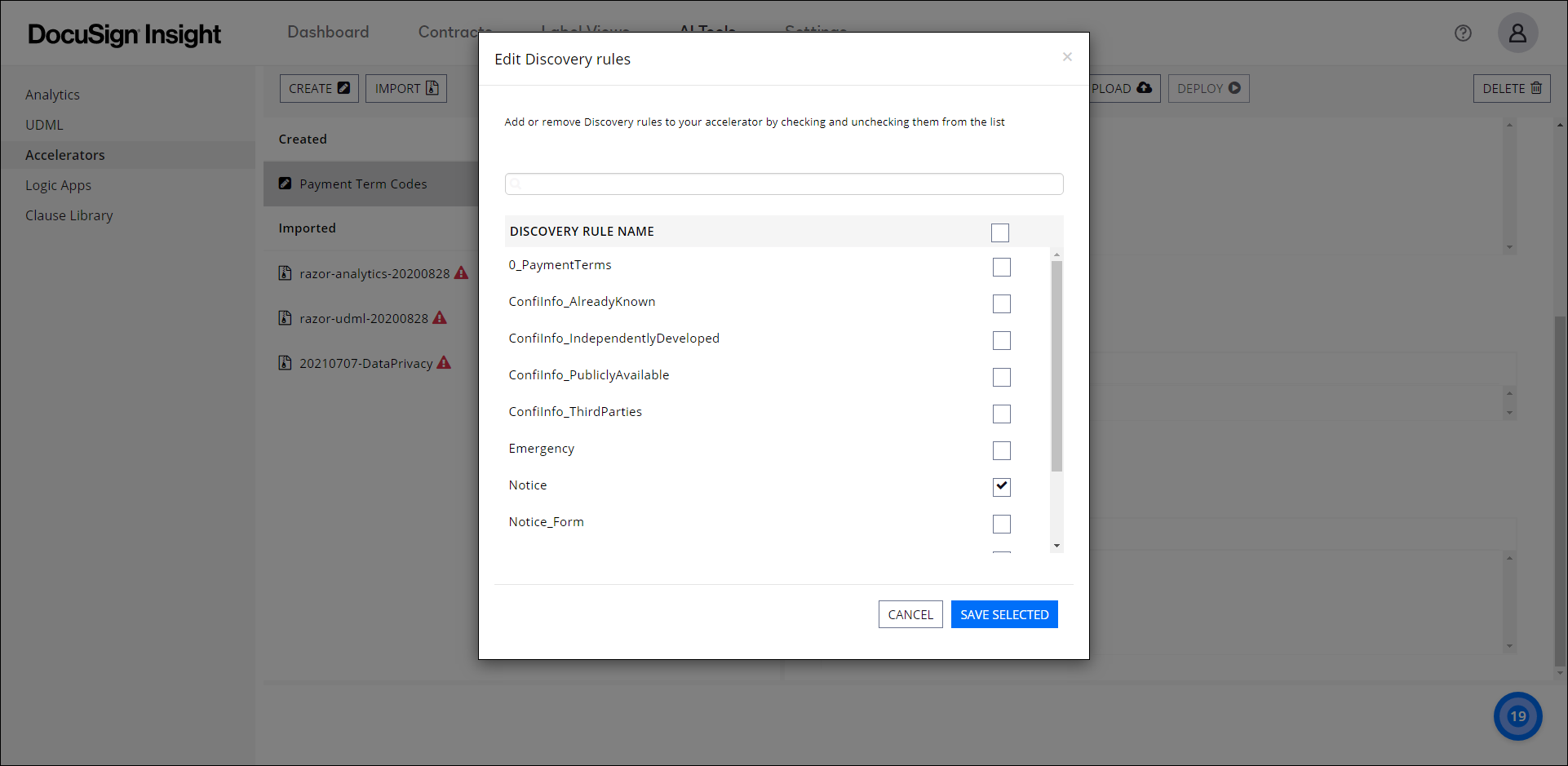Click the DocuSign Insight logo
The width and height of the screenshot is (1568, 766).
(x=123, y=34)
